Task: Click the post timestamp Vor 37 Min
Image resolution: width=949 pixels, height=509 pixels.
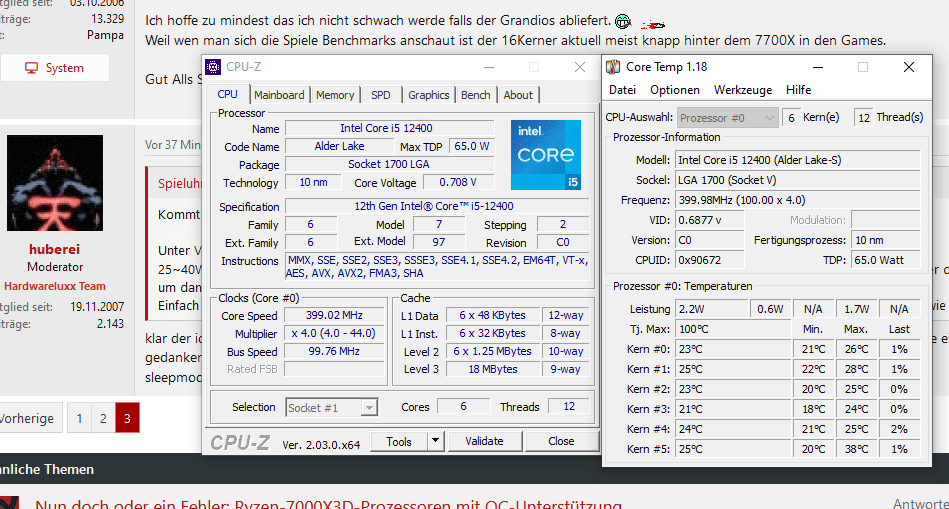Action: tap(172, 145)
